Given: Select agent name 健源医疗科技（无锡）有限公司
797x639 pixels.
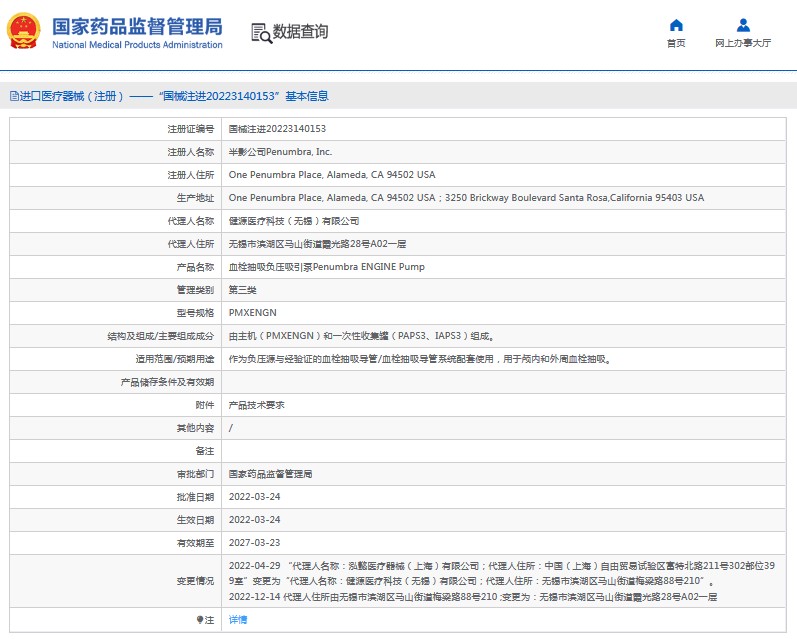Looking at the screenshot, I should click(294, 221).
